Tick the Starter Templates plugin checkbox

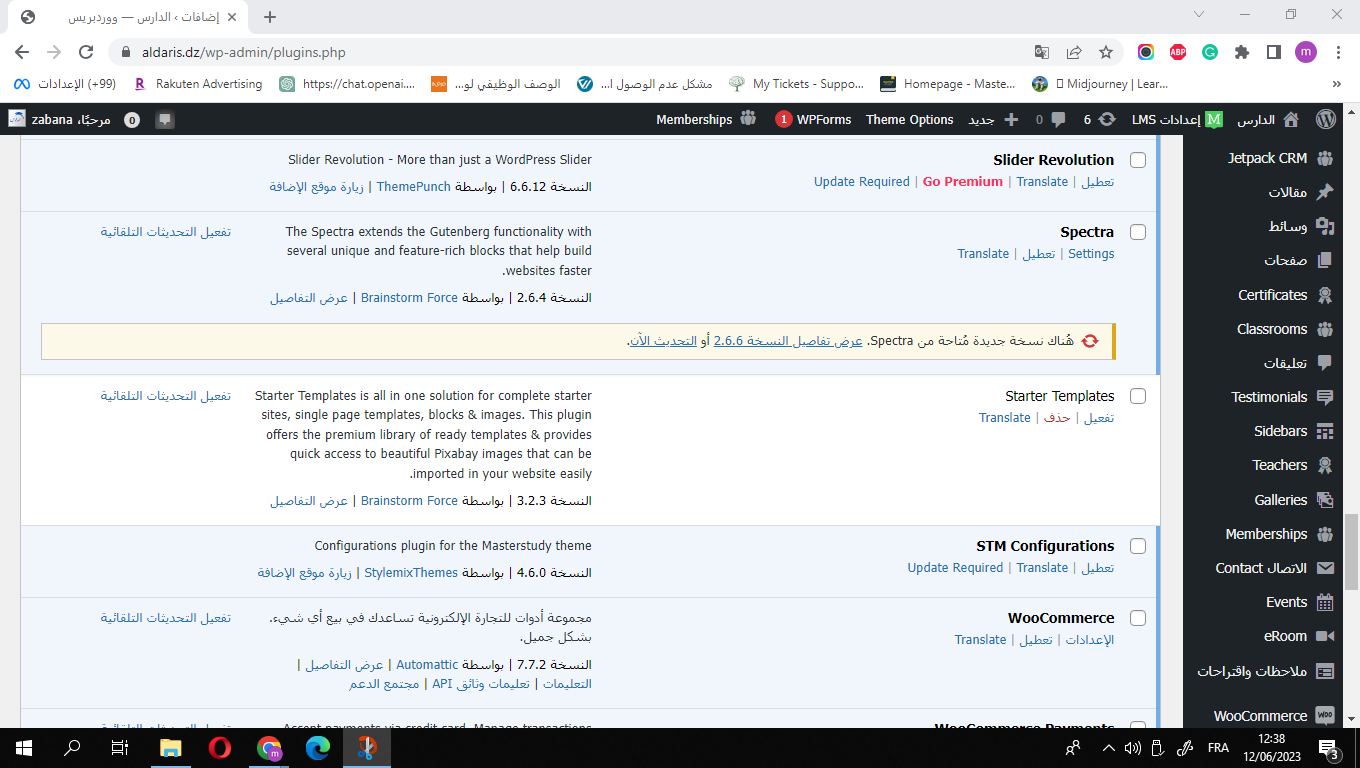click(1138, 396)
